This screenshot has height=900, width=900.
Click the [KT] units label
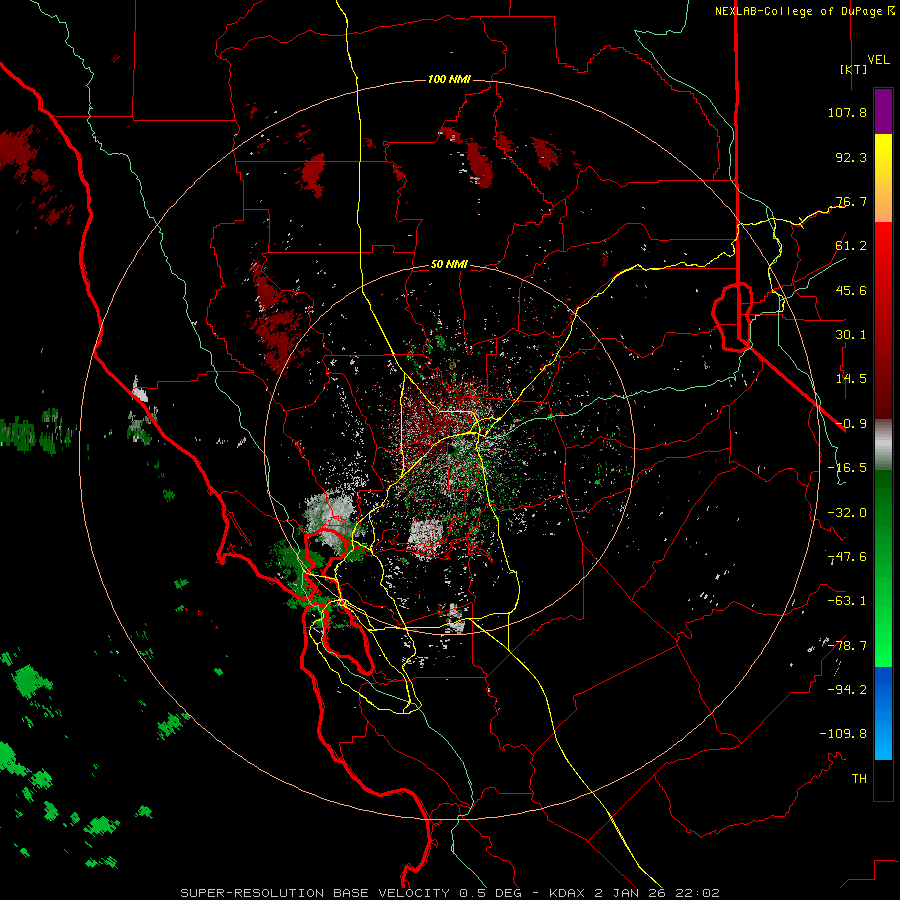(854, 69)
